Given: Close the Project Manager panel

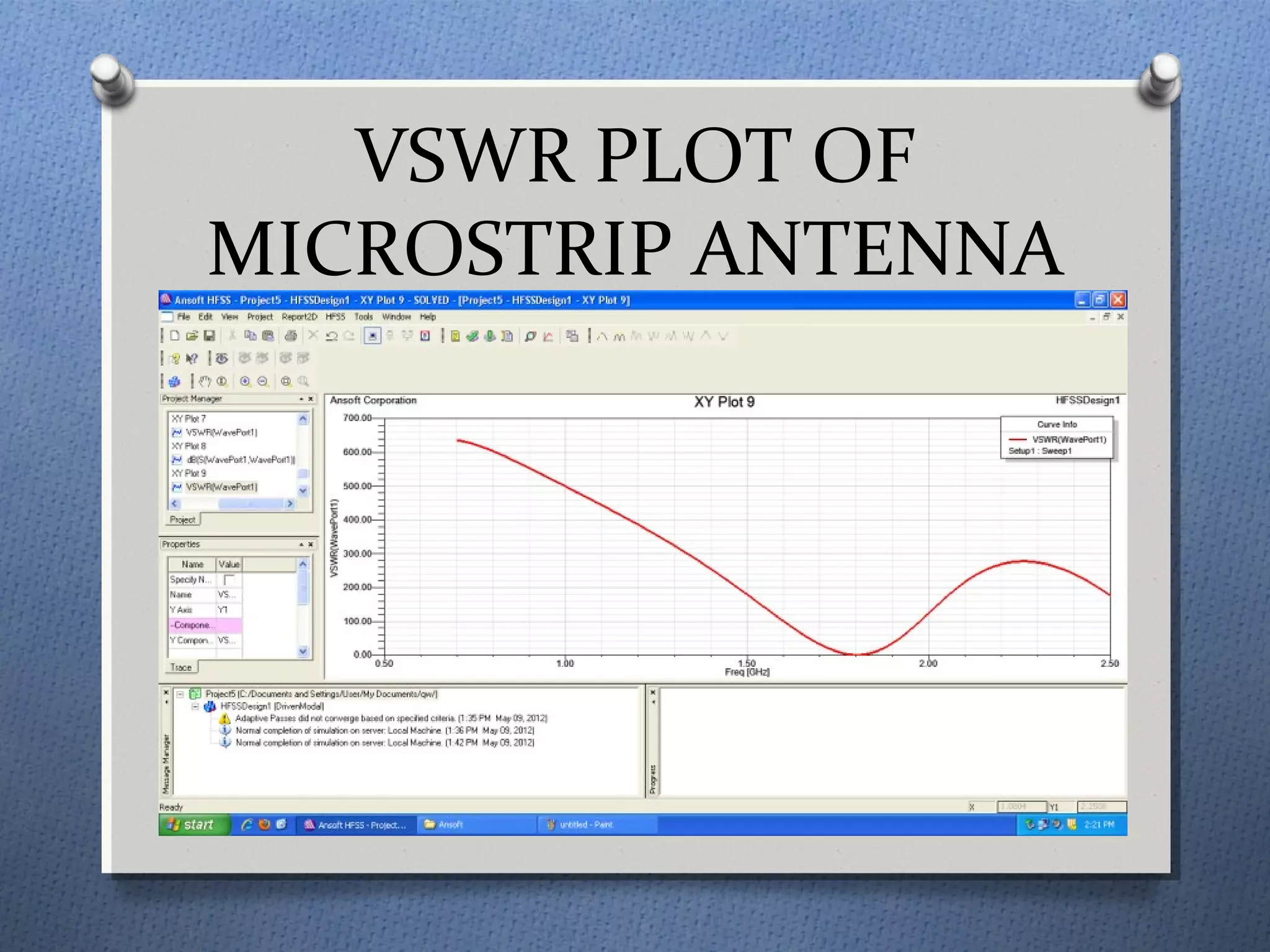Looking at the screenshot, I should tap(311, 399).
